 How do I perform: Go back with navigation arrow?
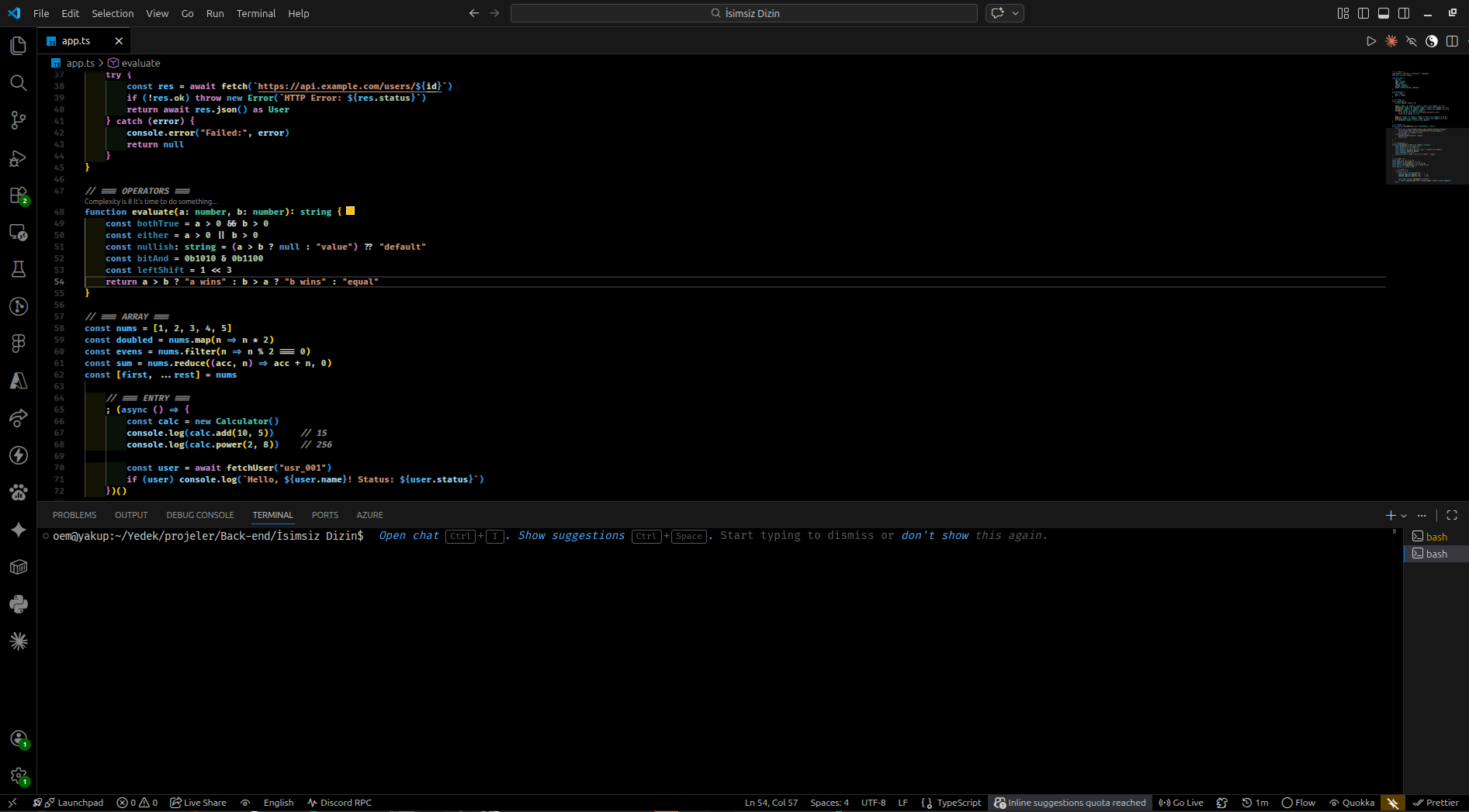click(474, 13)
